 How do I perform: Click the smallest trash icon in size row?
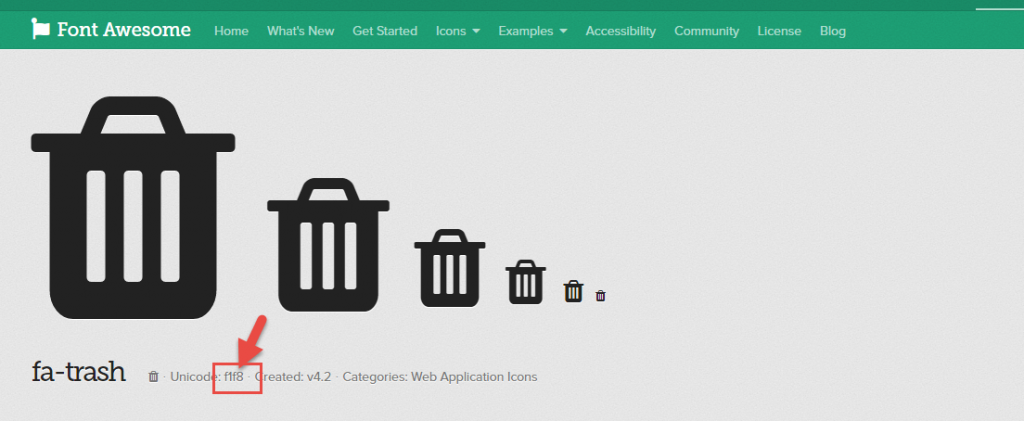(x=601, y=296)
